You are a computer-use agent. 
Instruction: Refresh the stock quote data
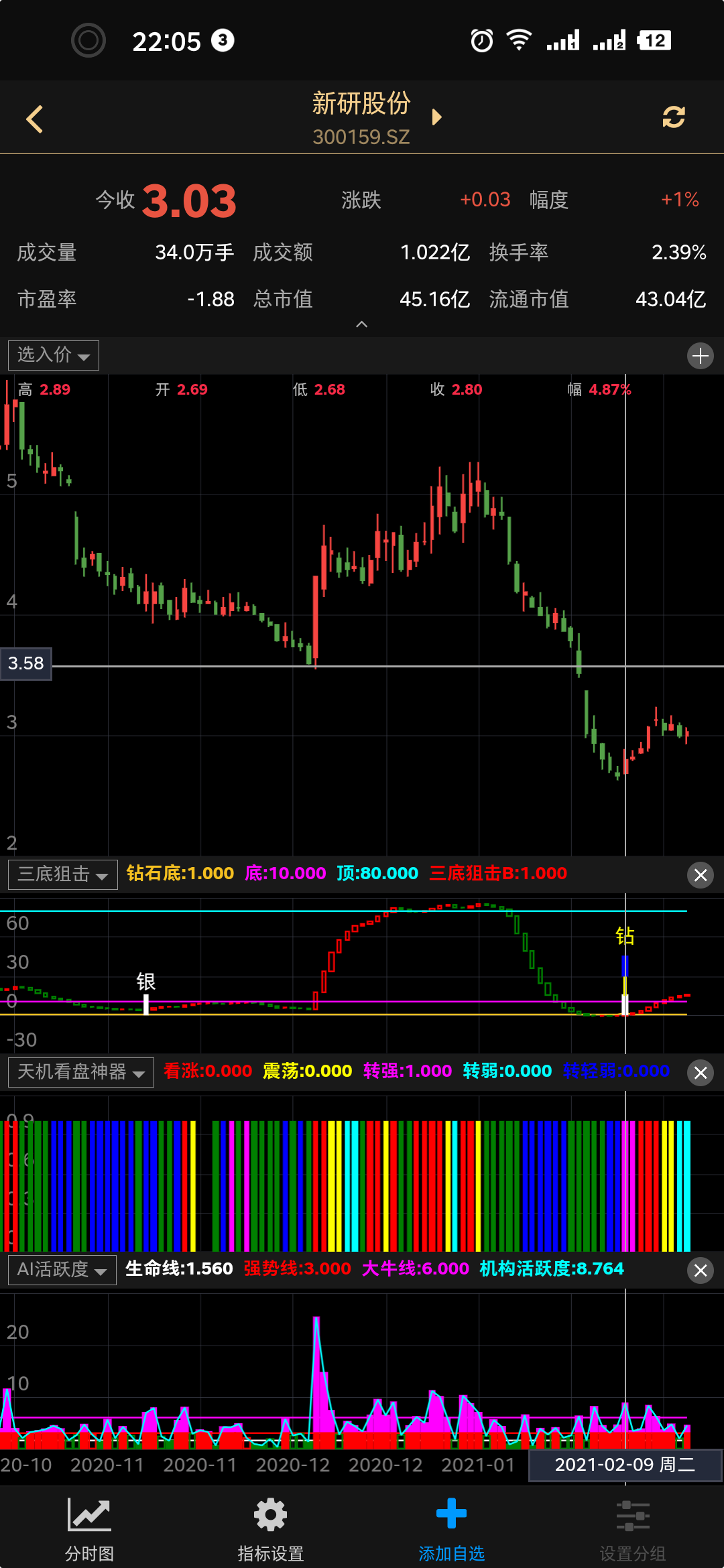click(x=673, y=117)
